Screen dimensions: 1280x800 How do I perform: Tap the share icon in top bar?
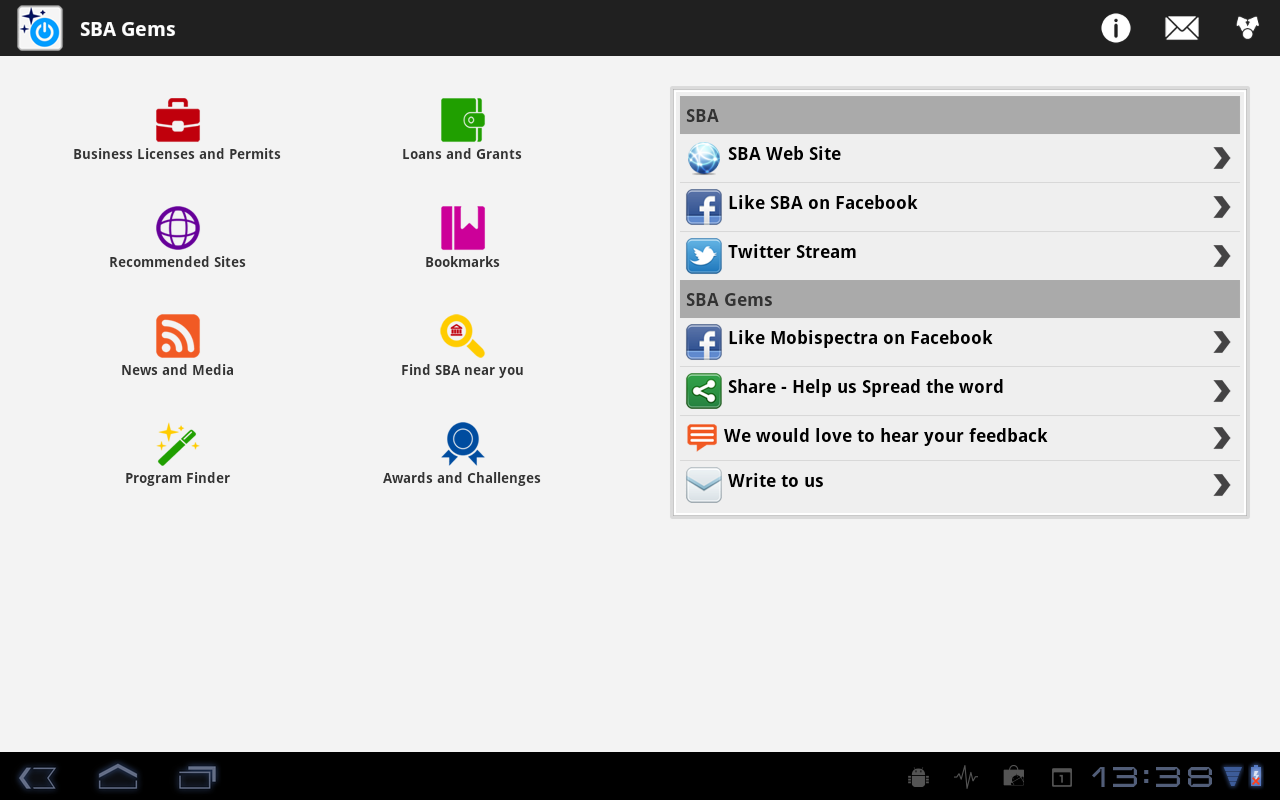(1247, 28)
